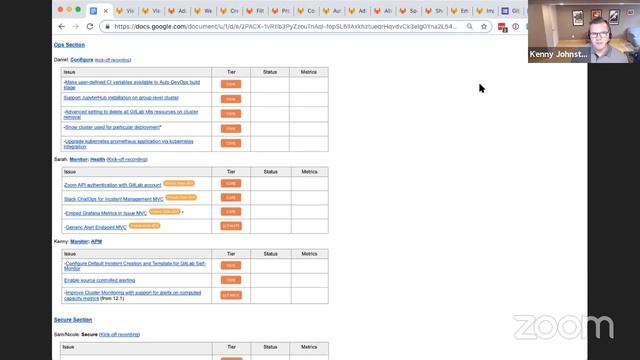Click Tier badge for 'Improve Cluster Monitoring' row
This screenshot has width=640, height=360.
(x=231, y=295)
